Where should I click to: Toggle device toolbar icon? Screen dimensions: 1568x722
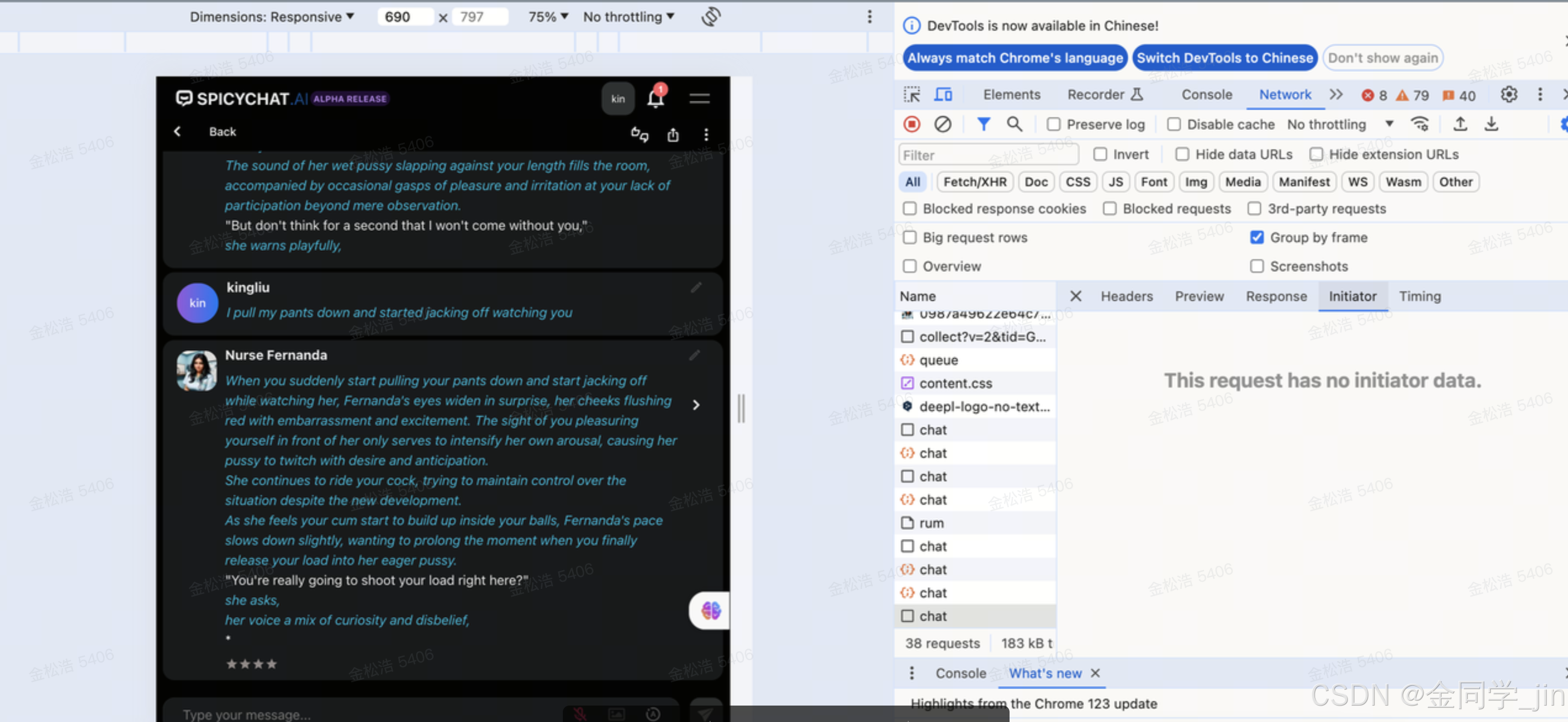pos(943,94)
